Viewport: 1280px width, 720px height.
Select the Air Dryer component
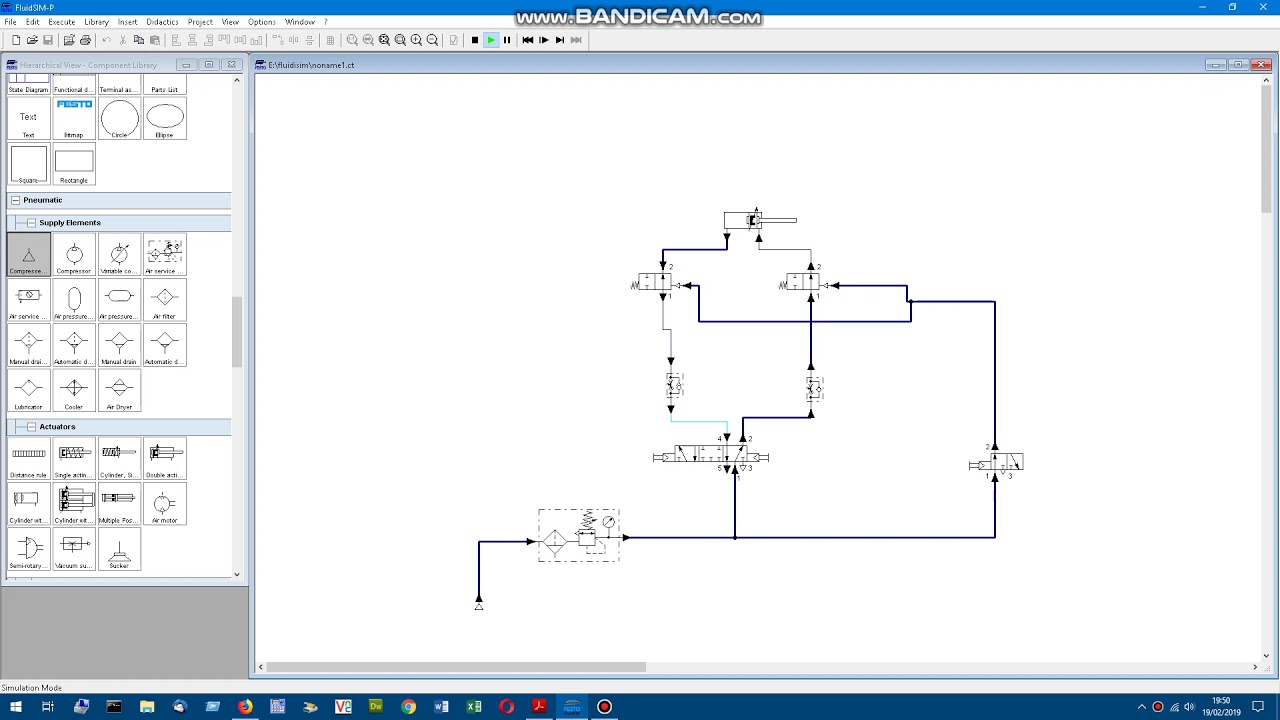(119, 392)
